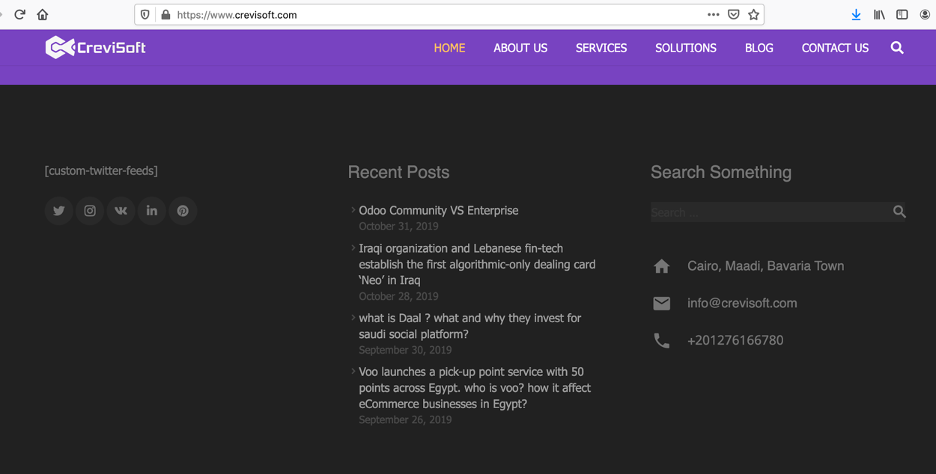Open the LinkedIn social icon

[152, 211]
